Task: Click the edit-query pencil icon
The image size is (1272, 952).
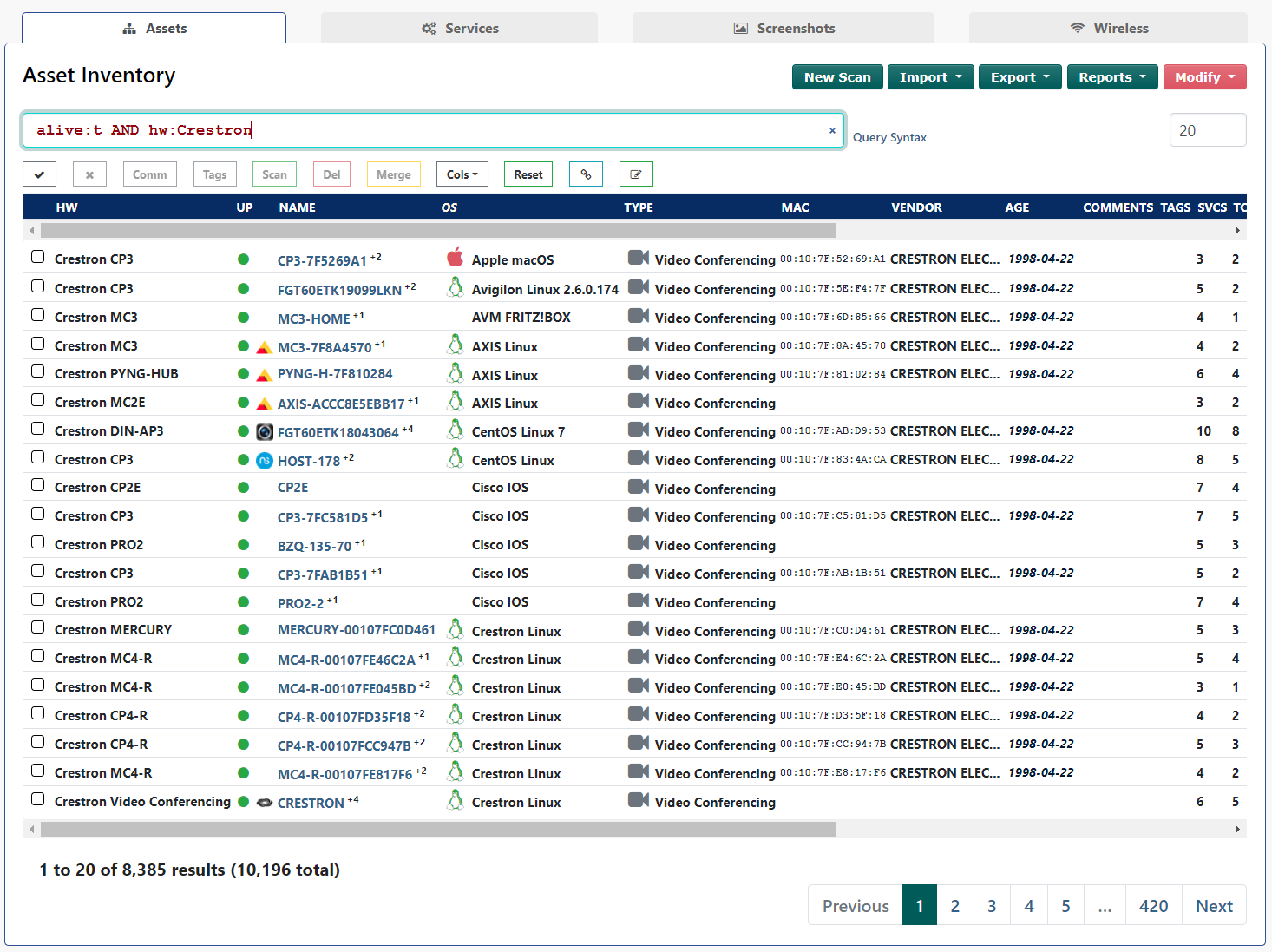Action: click(636, 174)
